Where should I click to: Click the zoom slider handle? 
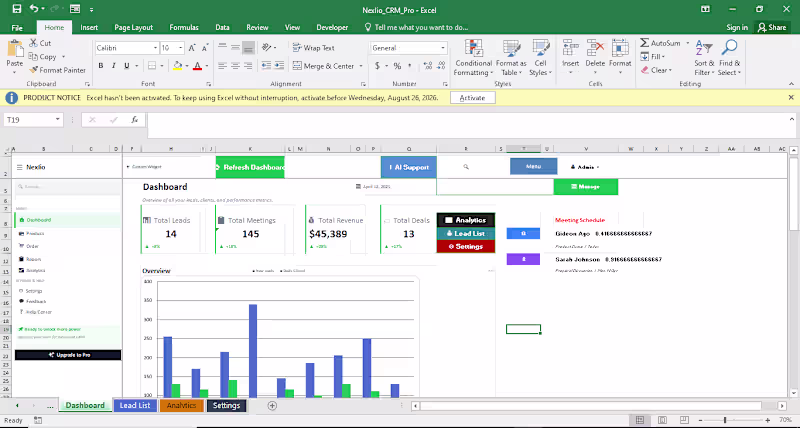click(x=724, y=420)
